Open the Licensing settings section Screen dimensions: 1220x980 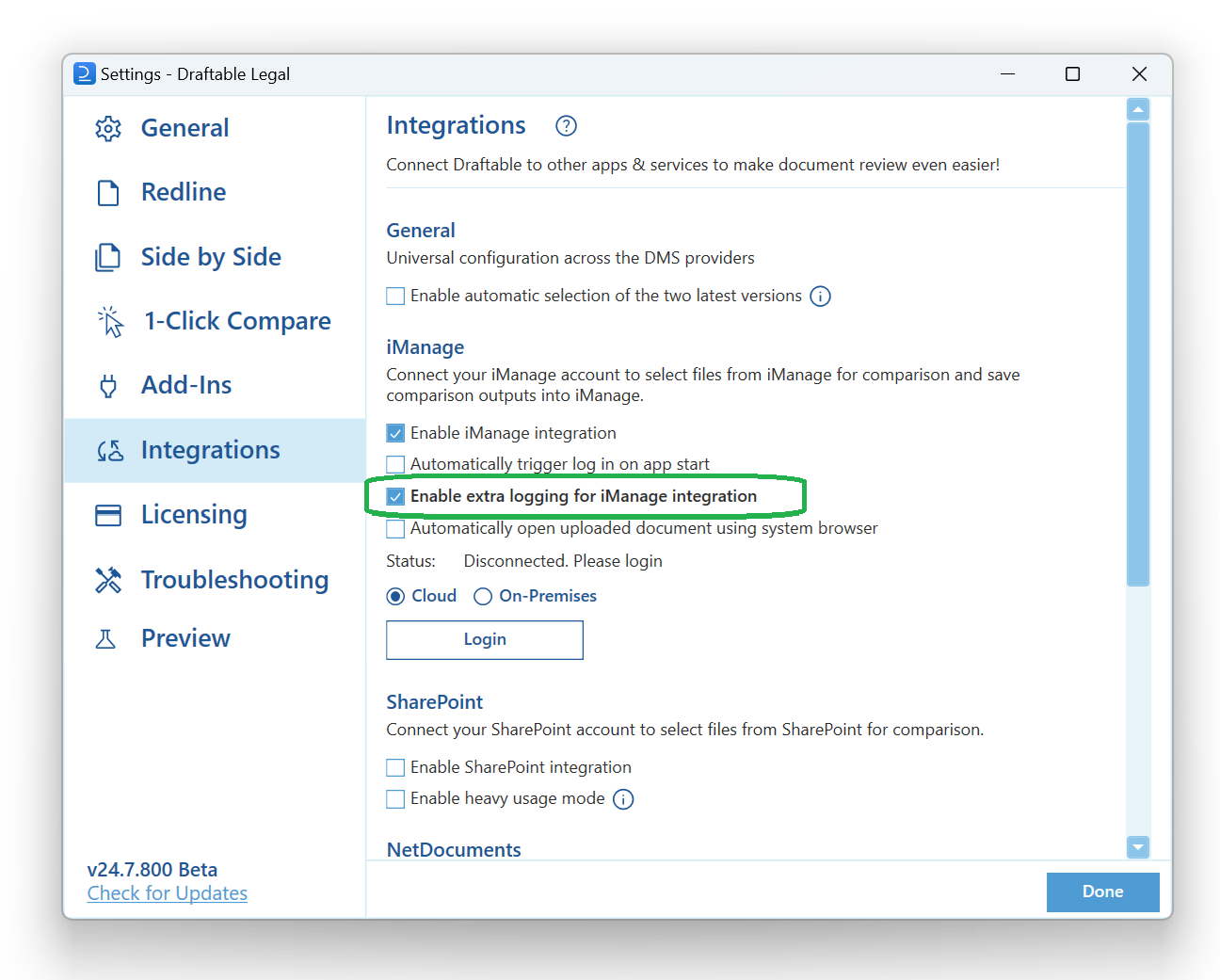click(194, 514)
